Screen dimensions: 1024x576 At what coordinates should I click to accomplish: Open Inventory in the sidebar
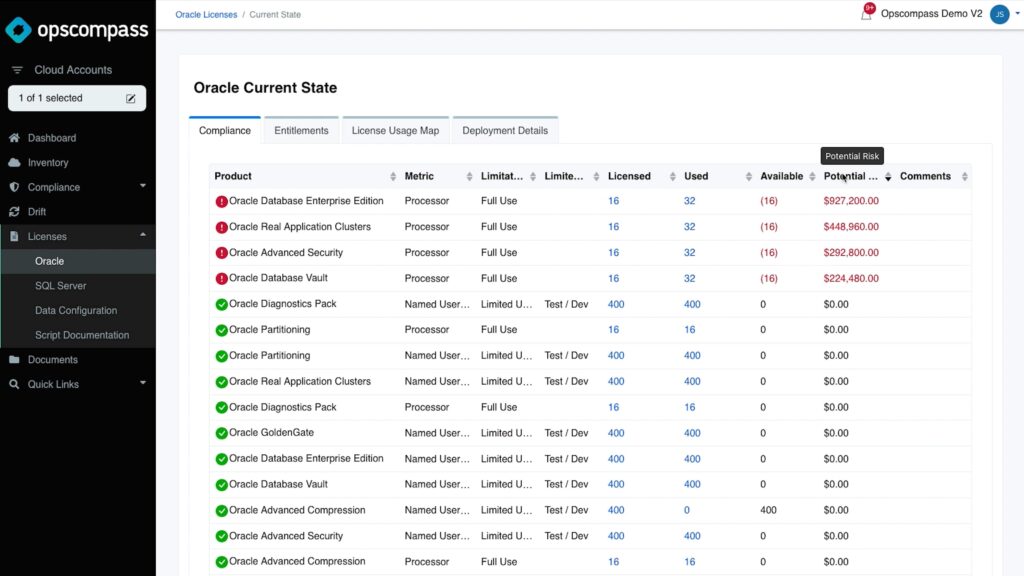point(48,163)
